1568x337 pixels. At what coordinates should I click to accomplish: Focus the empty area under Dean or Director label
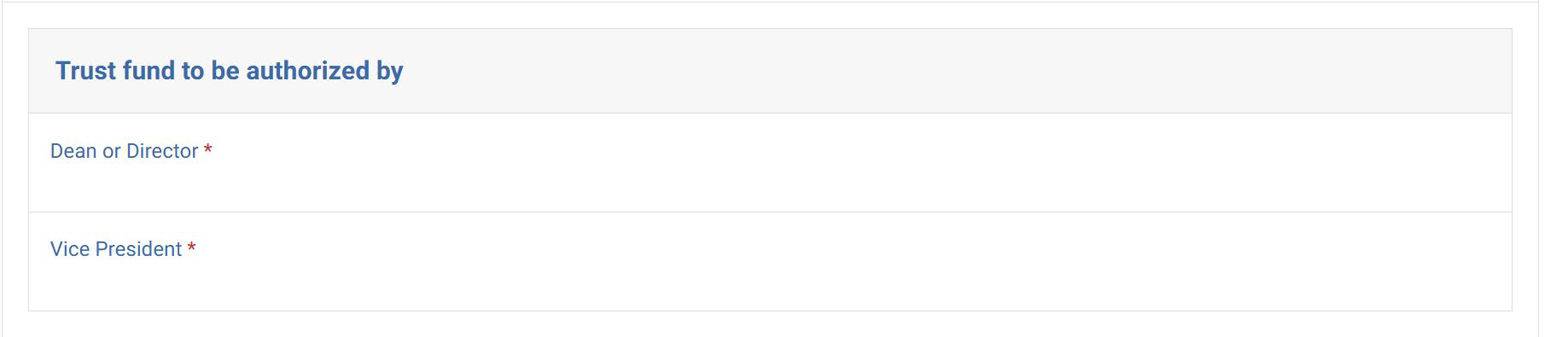pyautogui.click(x=770, y=186)
